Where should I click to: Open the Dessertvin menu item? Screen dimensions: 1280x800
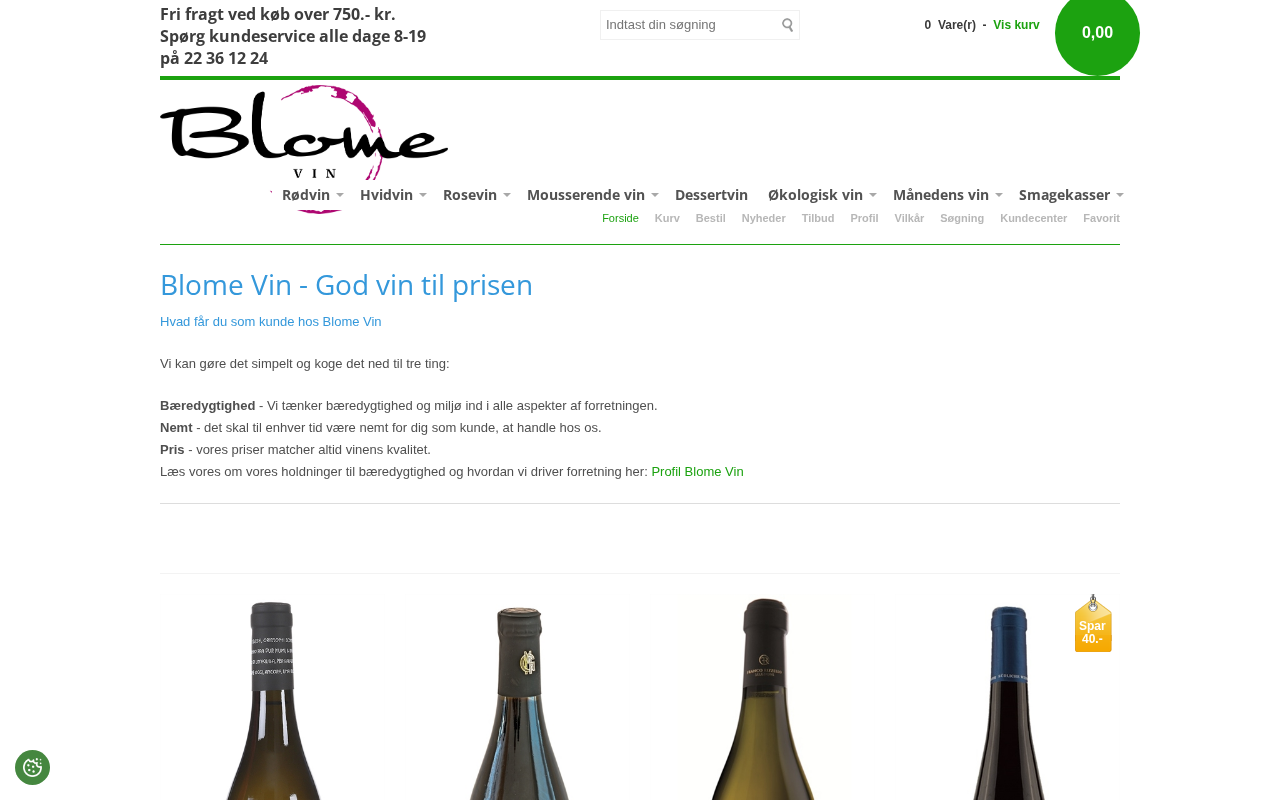(x=711, y=195)
